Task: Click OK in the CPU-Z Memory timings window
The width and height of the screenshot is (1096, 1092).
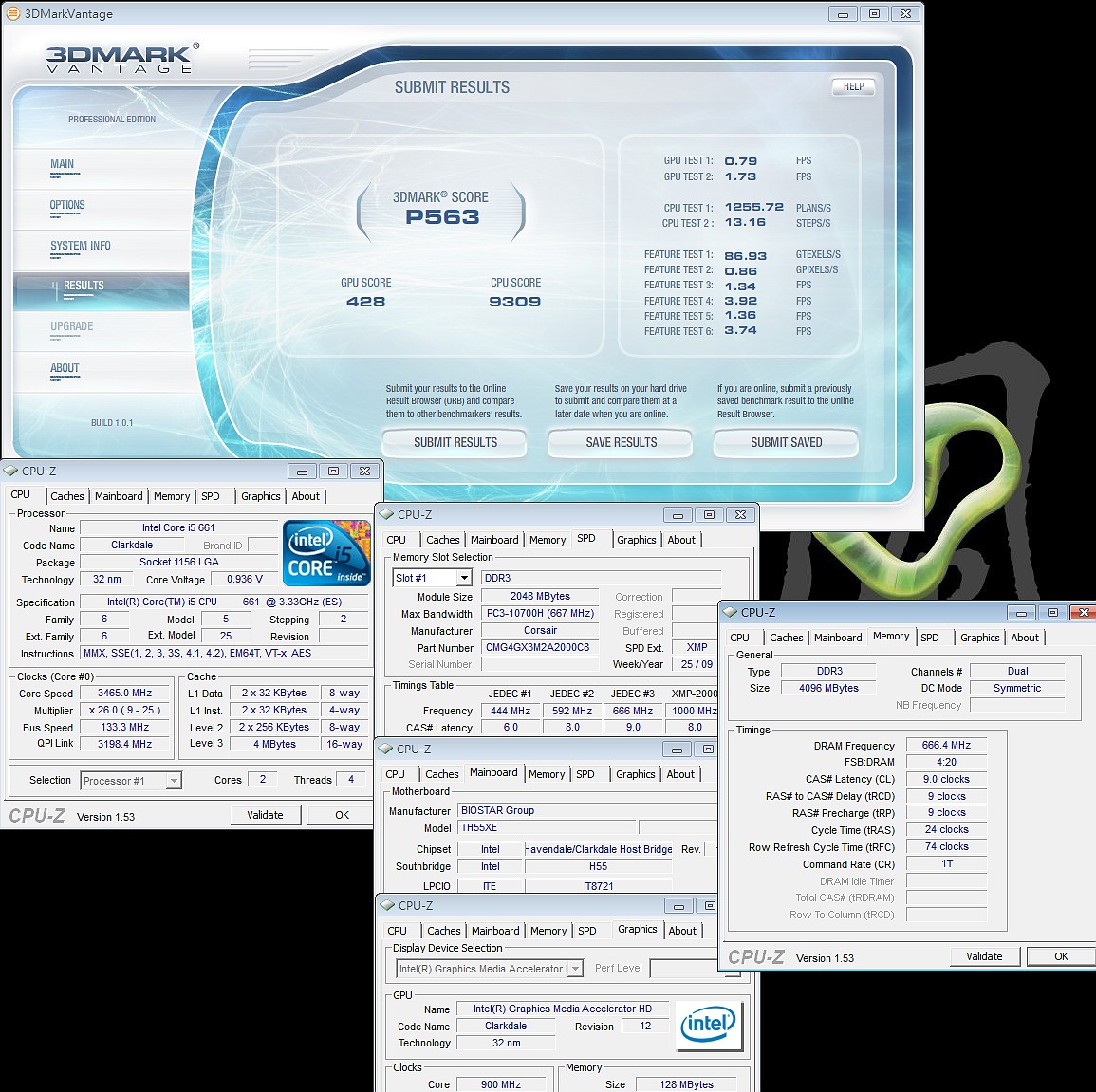Action: [1061, 956]
